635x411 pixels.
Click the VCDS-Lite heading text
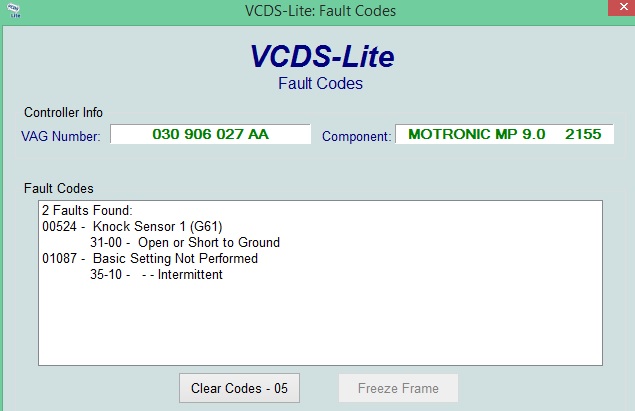click(320, 56)
